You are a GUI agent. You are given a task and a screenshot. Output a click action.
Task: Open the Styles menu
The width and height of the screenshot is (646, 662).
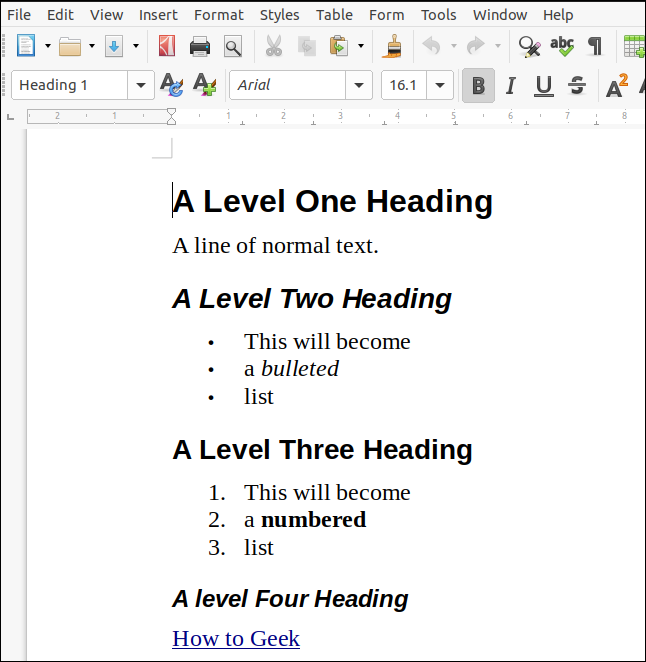coord(279,14)
